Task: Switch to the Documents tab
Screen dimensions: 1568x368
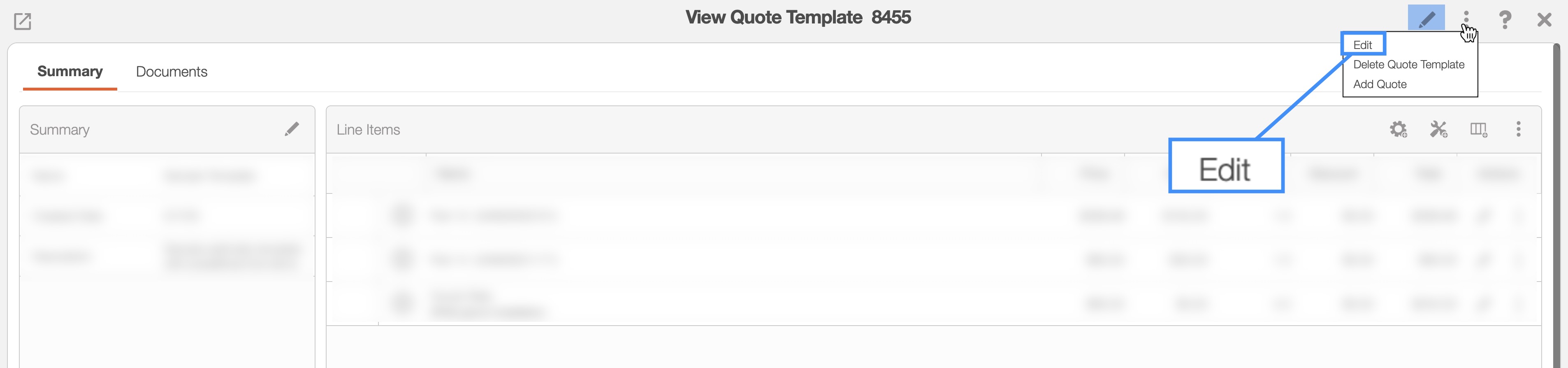Action: (x=172, y=72)
